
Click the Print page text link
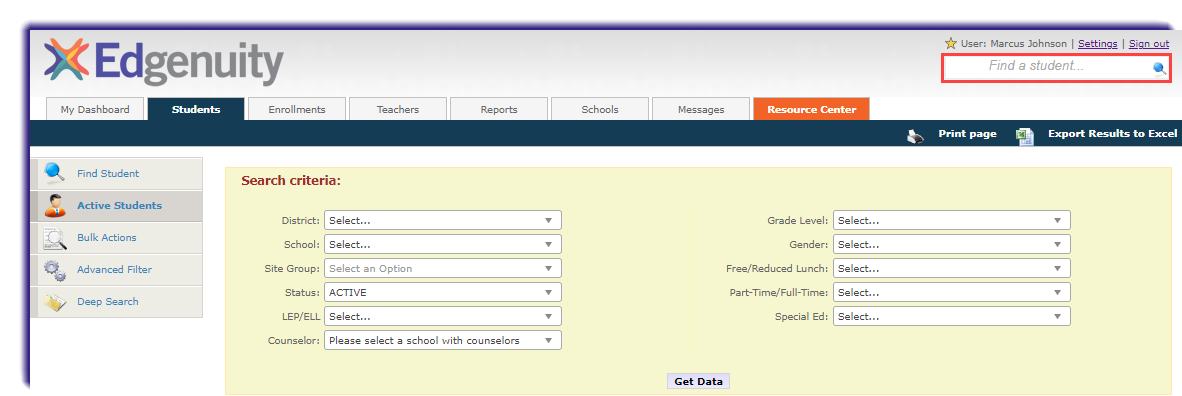[x=967, y=134]
